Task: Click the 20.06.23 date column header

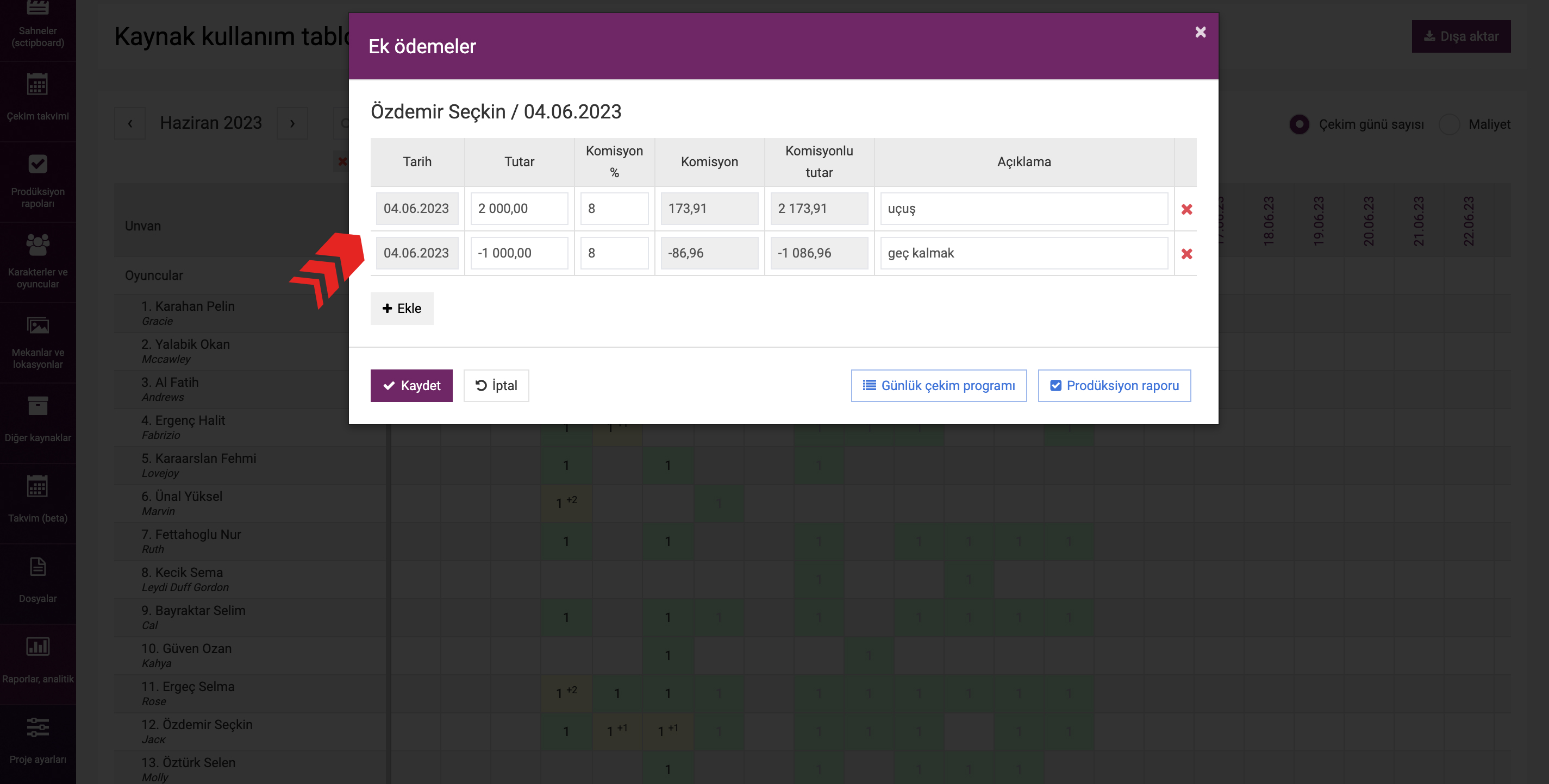Action: [1368, 221]
